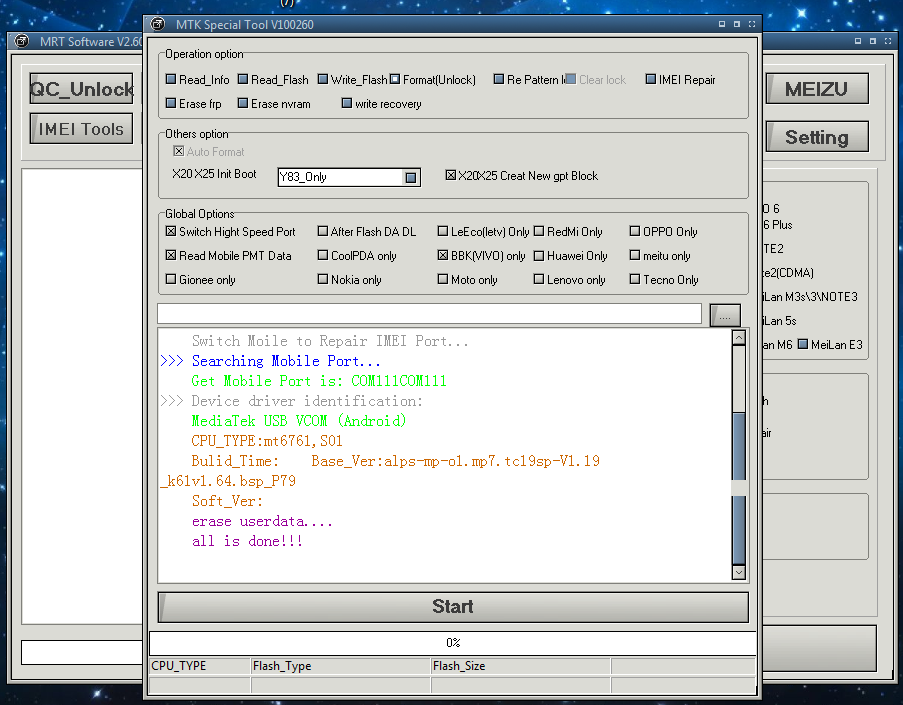The width and height of the screenshot is (903, 705).
Task: Enable the write recovery checkbox
Action: 347,104
